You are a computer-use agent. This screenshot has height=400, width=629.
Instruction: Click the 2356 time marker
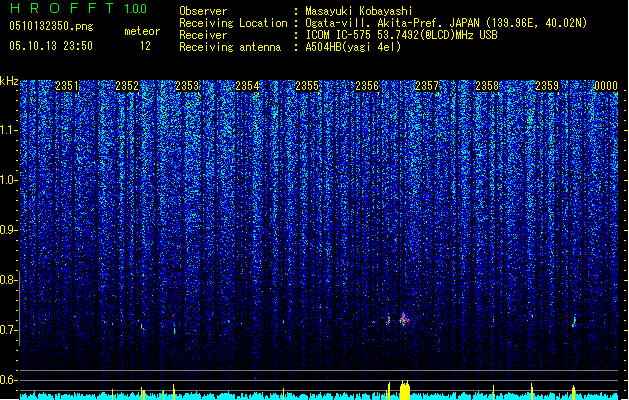367,86
